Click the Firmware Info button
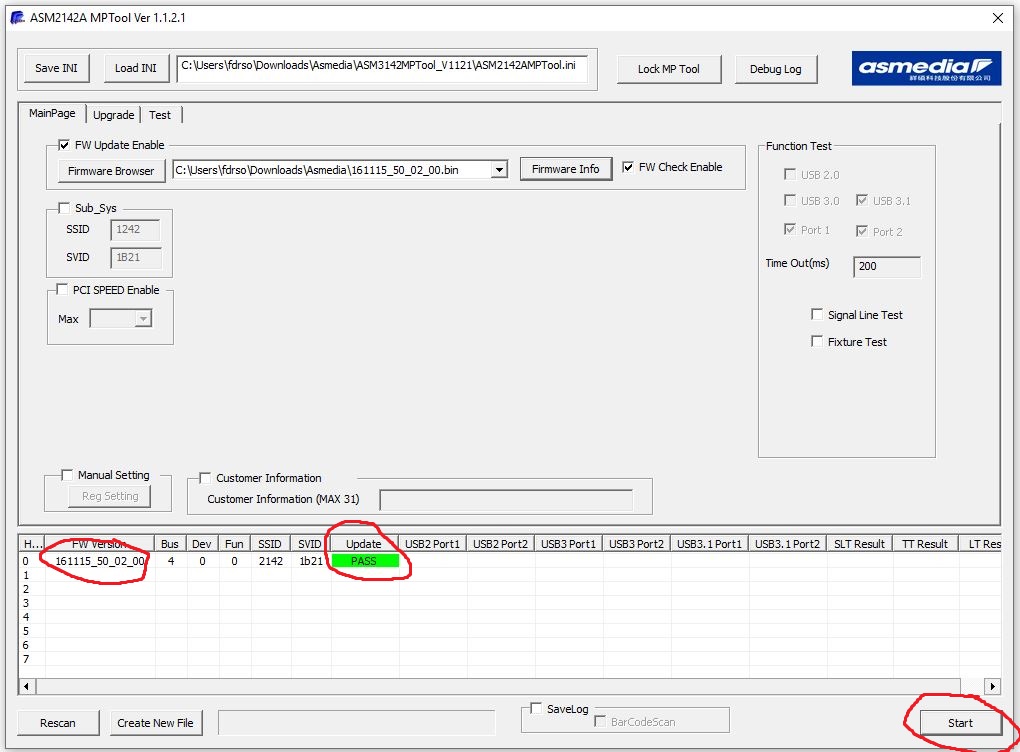Viewport: 1020px width, 752px height. click(x=565, y=169)
